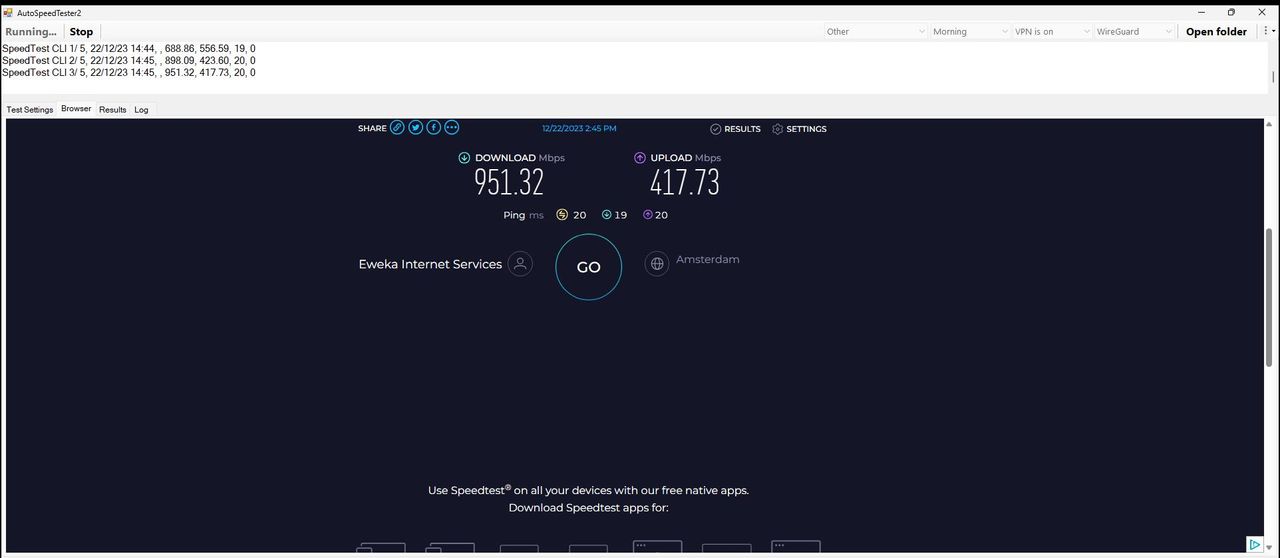This screenshot has height=558, width=1280.
Task: Open the SETTINGS link
Action: point(806,129)
